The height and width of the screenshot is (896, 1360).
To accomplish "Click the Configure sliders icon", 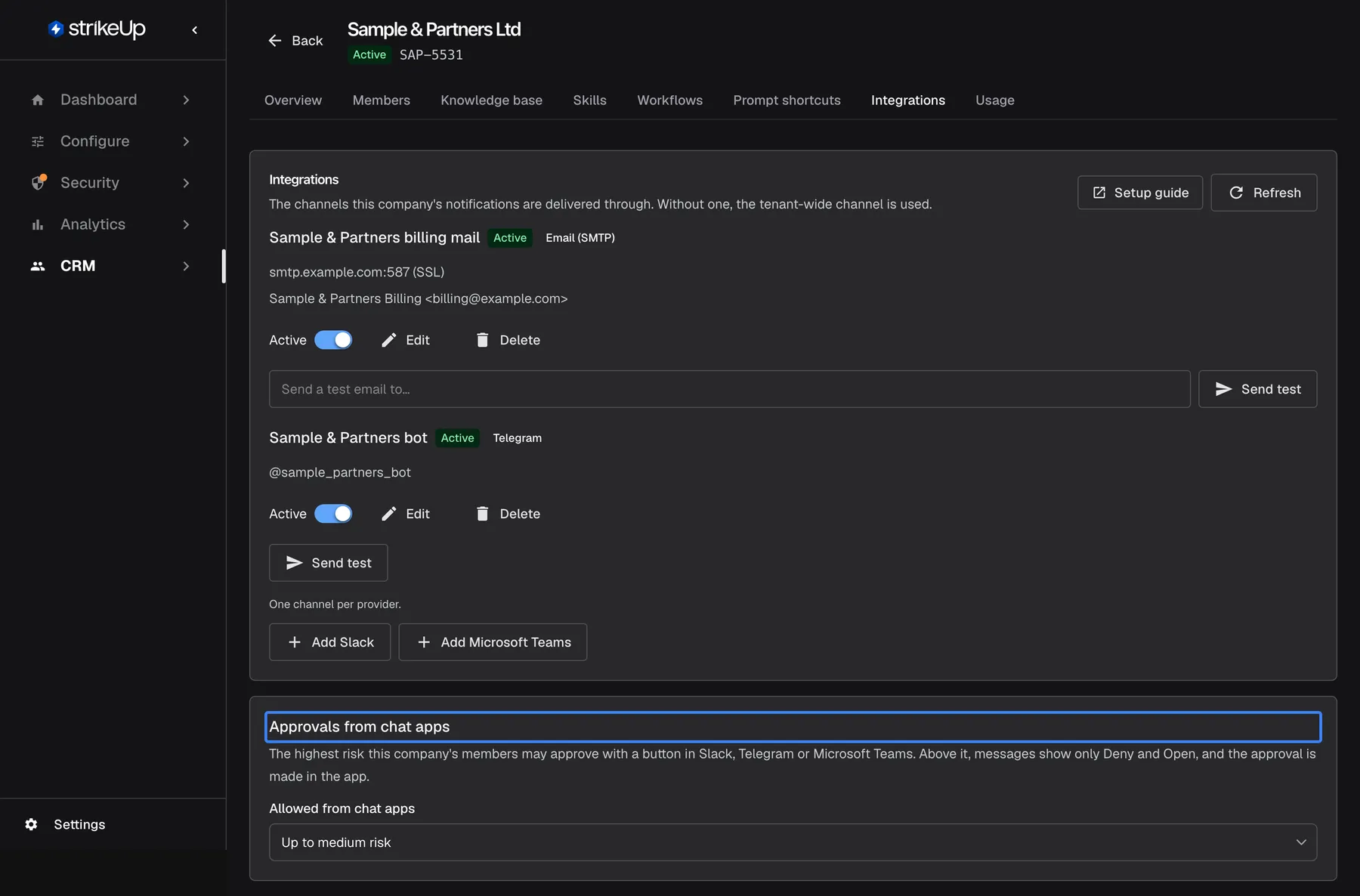I will (38, 141).
